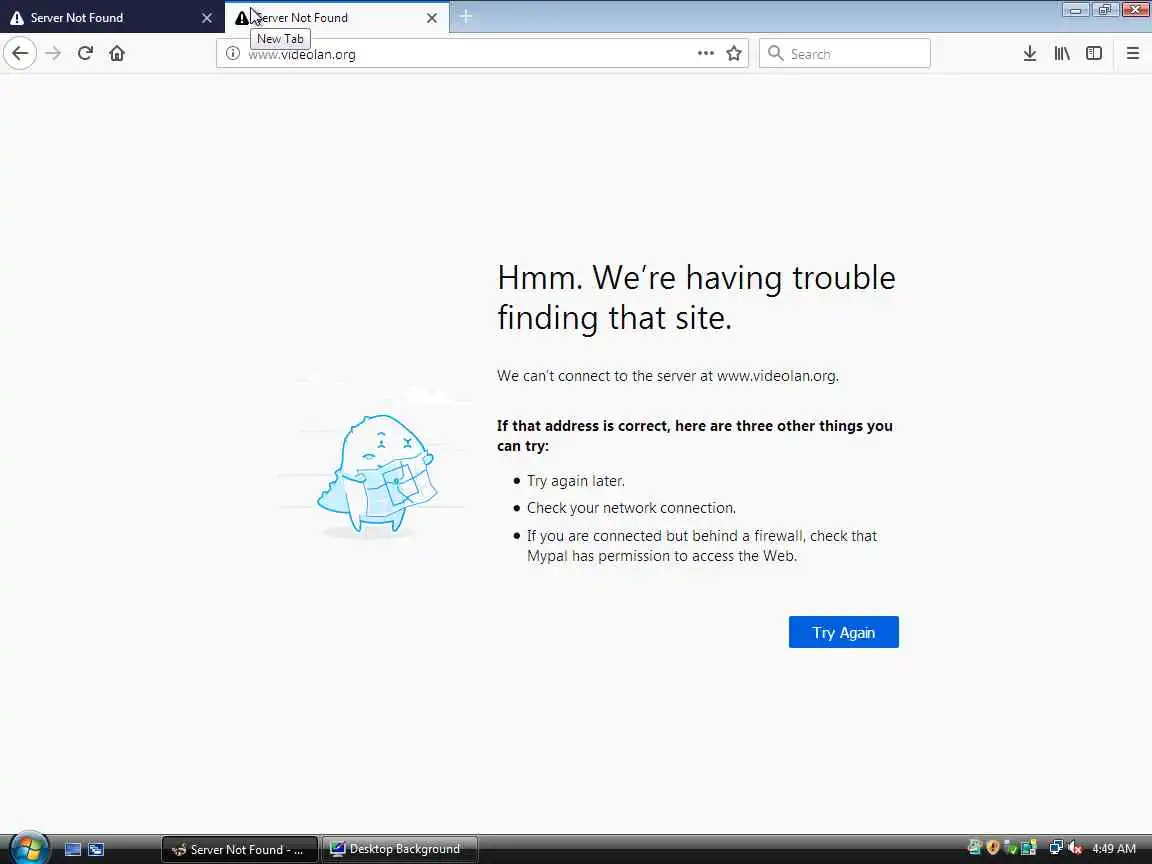Click Switch between windows quick launch icon
The height and width of the screenshot is (864, 1152).
click(x=96, y=849)
